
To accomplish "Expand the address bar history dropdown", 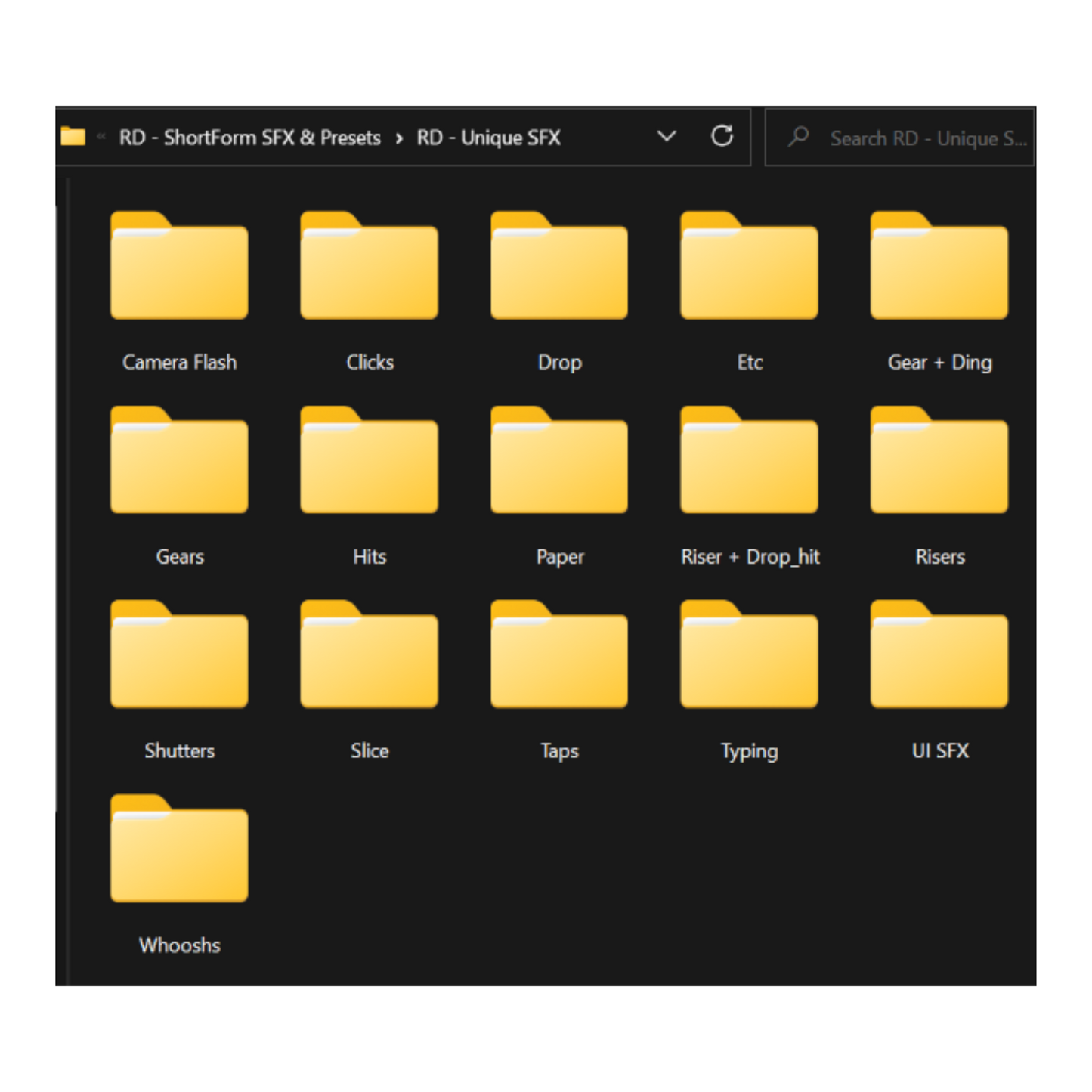I will 666,137.
